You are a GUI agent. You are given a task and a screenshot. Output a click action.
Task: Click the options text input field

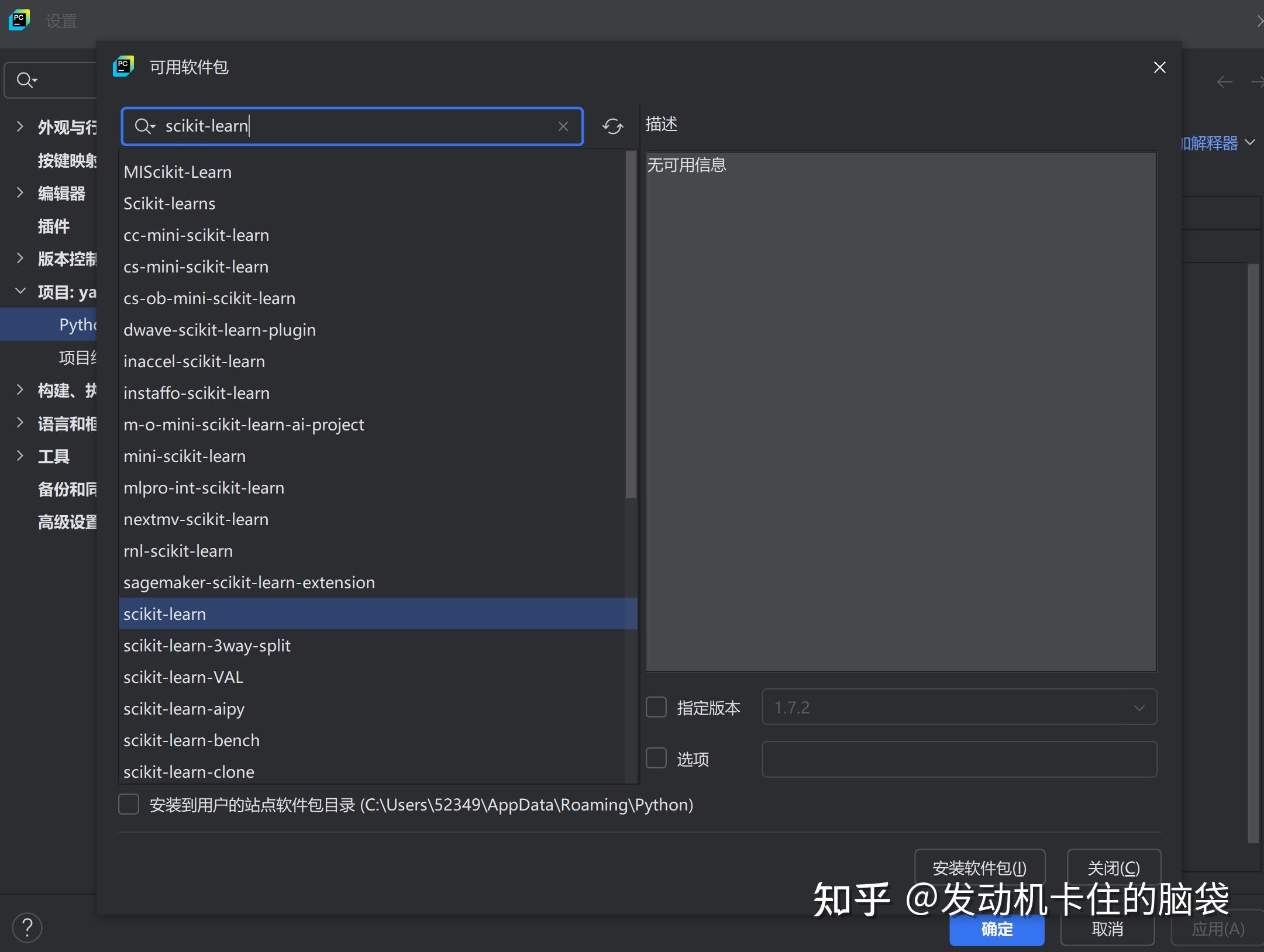pos(959,759)
